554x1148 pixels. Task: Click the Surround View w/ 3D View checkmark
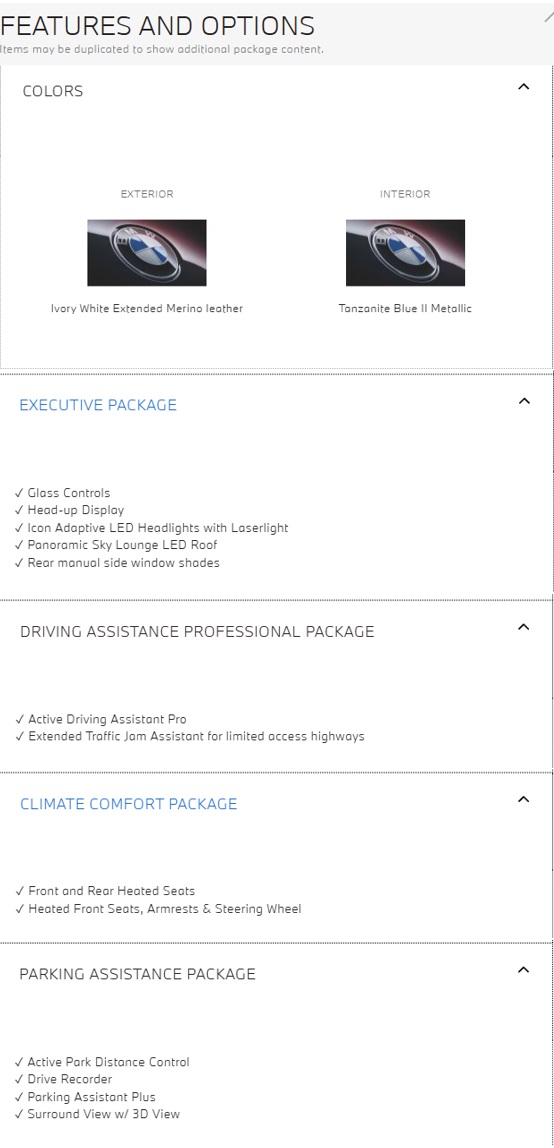point(19,1114)
